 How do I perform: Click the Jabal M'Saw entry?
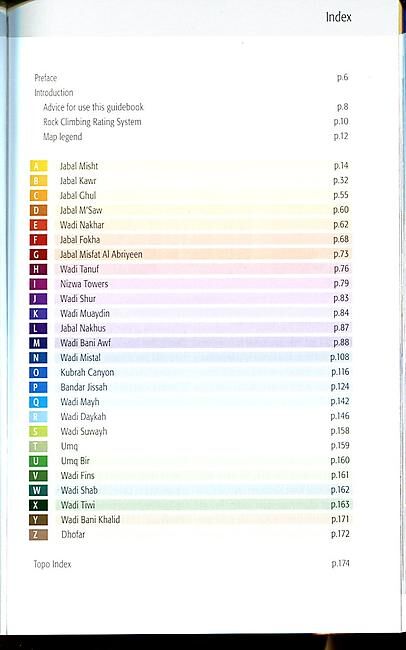pos(81,210)
